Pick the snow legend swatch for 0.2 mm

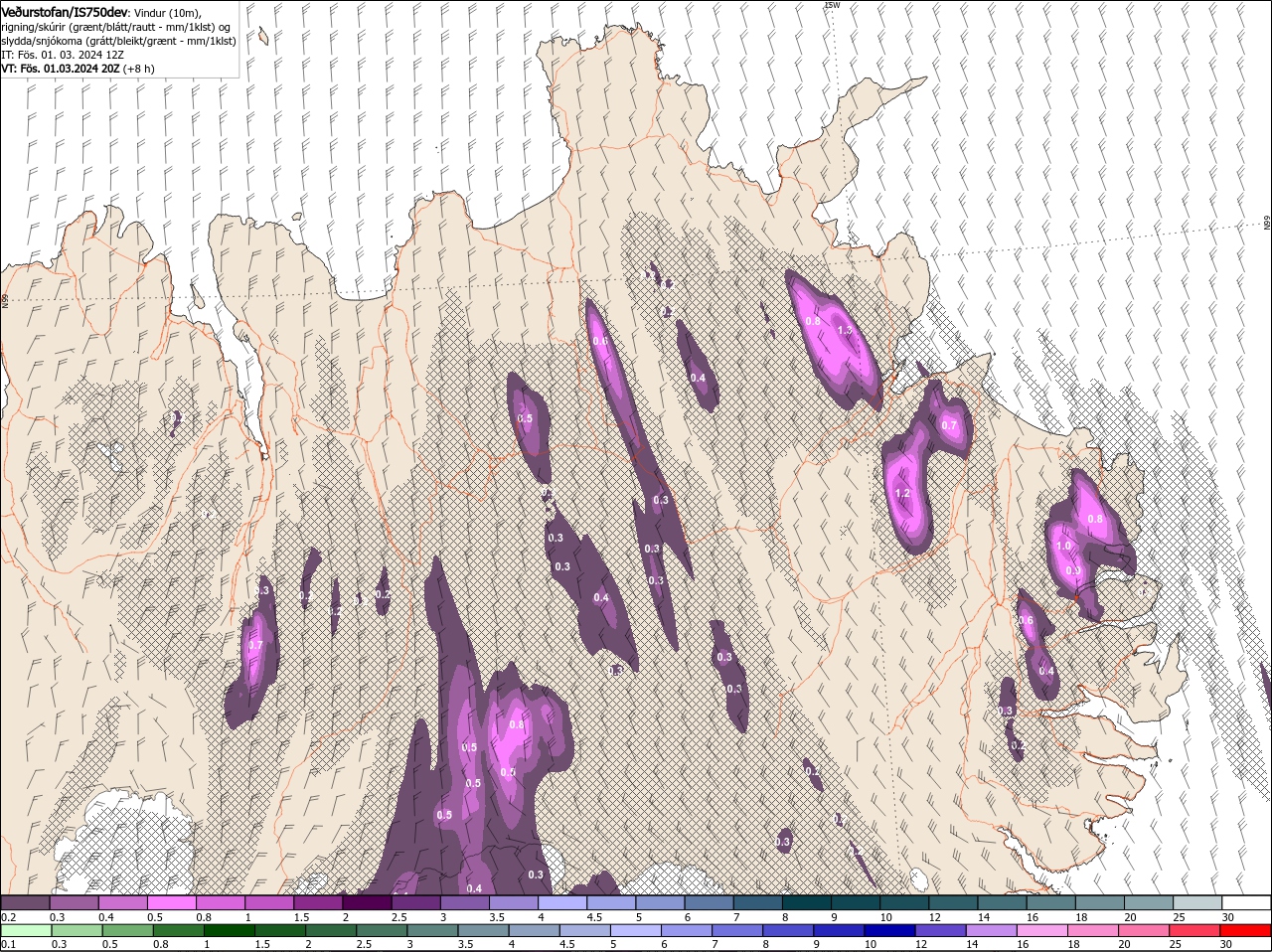pyautogui.click(x=25, y=902)
